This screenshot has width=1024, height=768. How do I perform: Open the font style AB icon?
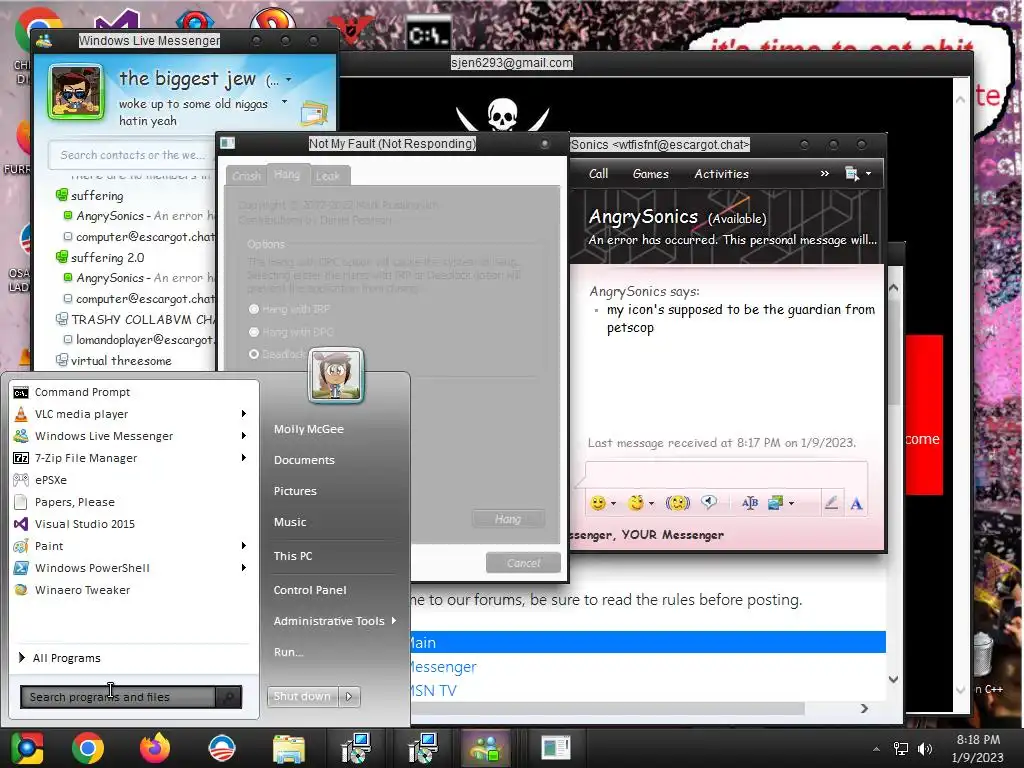(x=750, y=503)
